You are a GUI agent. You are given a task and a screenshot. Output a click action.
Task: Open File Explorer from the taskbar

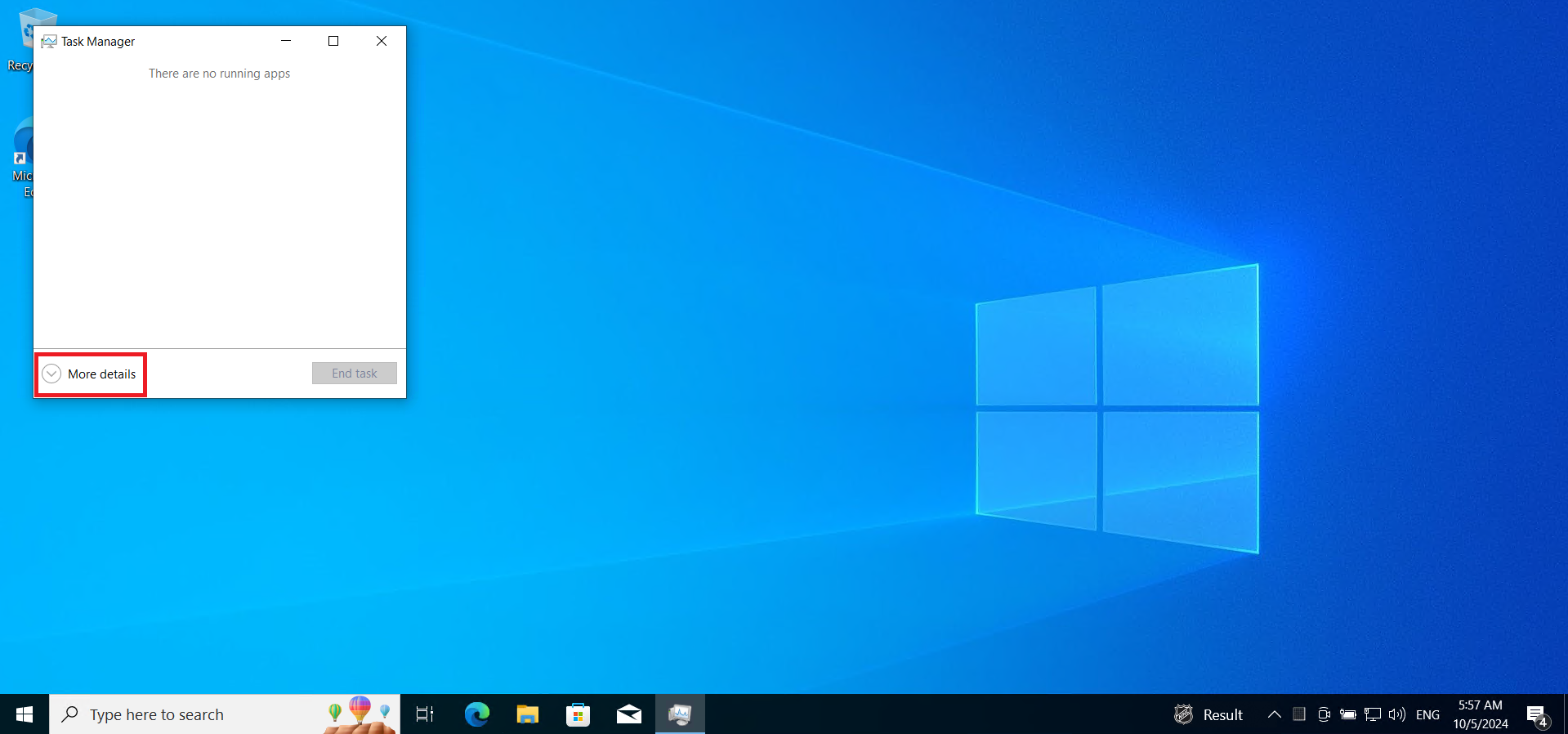pyautogui.click(x=527, y=714)
